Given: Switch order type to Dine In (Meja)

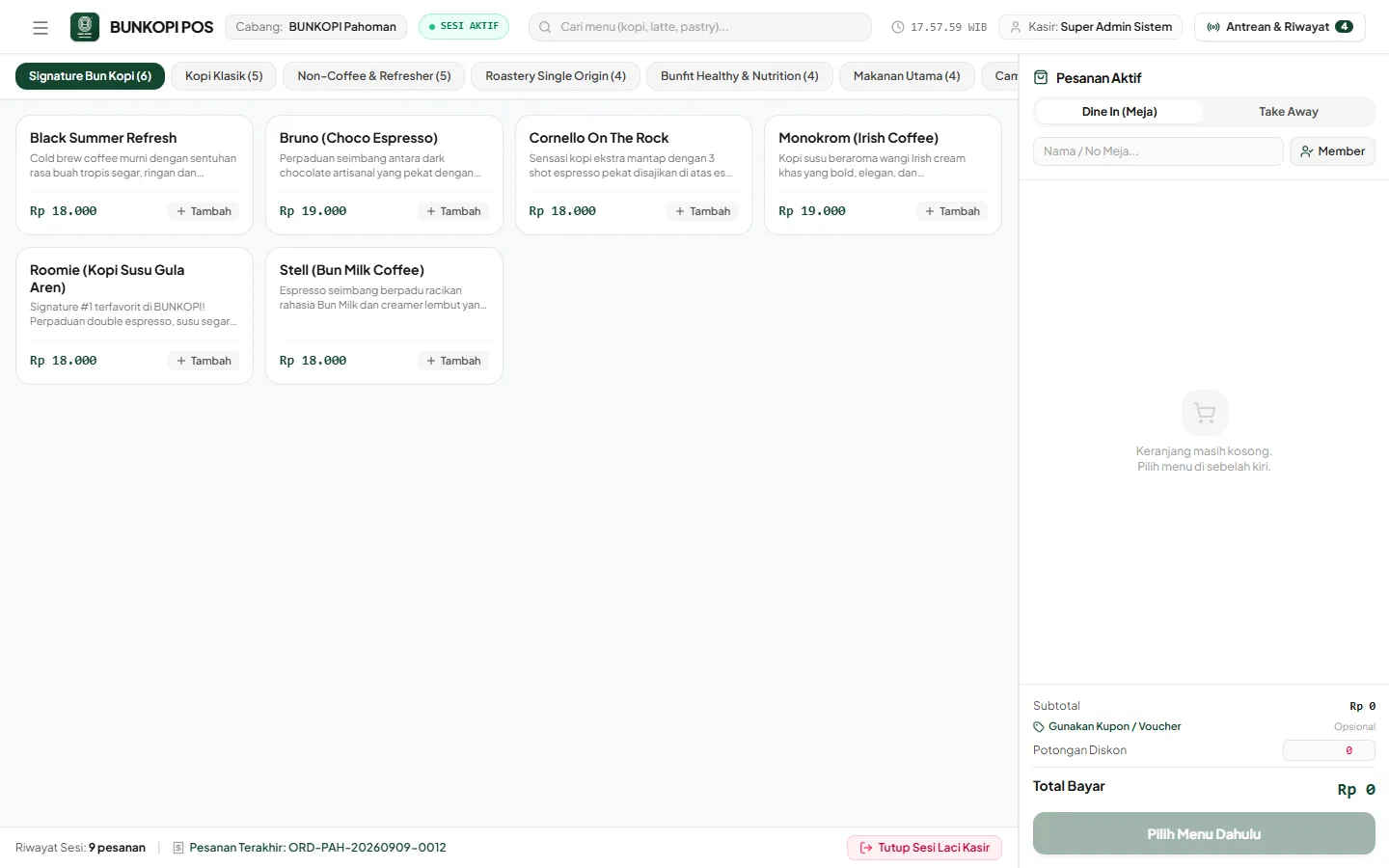Looking at the screenshot, I should [1120, 112].
